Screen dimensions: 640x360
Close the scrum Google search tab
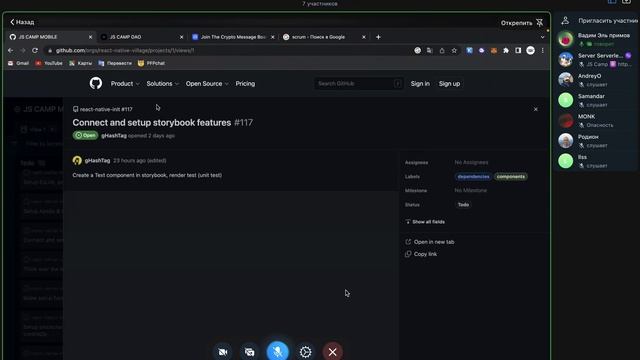pos(364,37)
